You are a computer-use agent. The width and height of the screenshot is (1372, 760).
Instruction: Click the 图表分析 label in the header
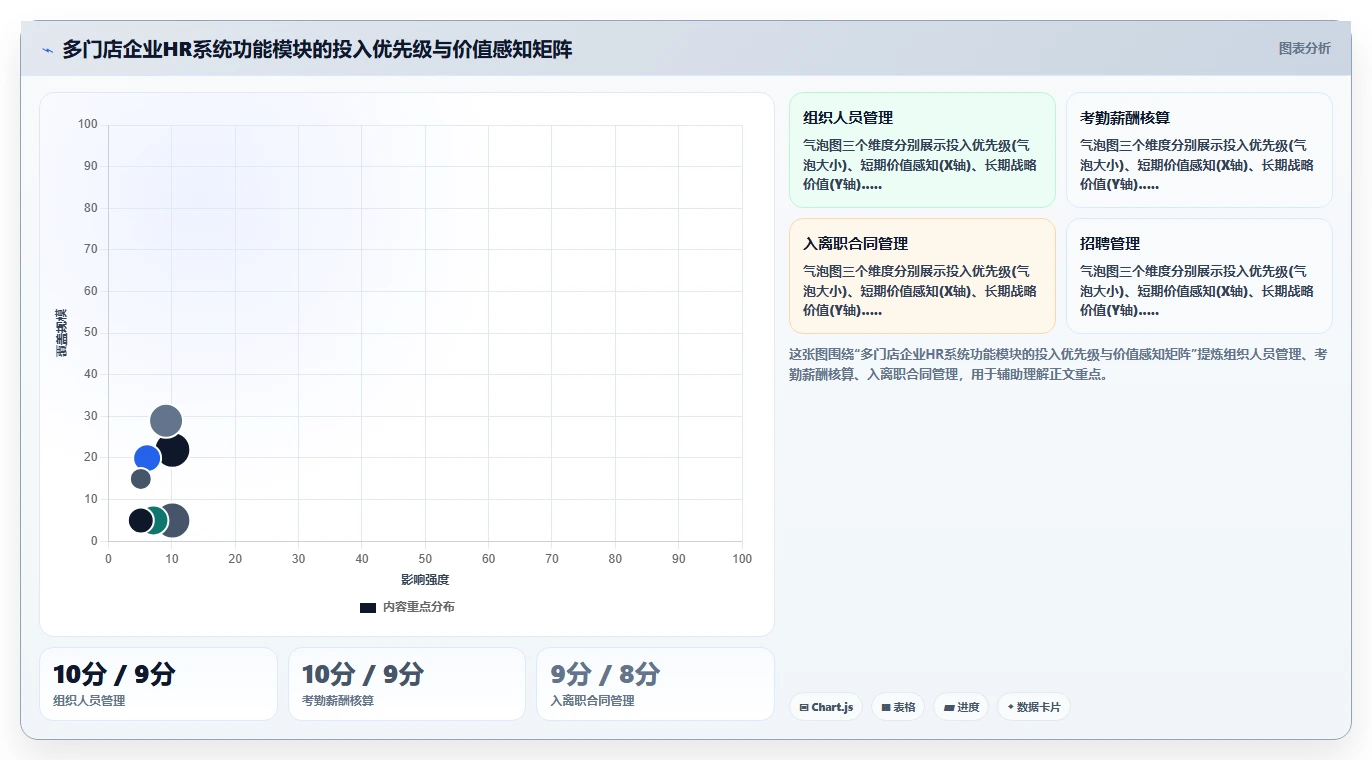tap(1305, 48)
